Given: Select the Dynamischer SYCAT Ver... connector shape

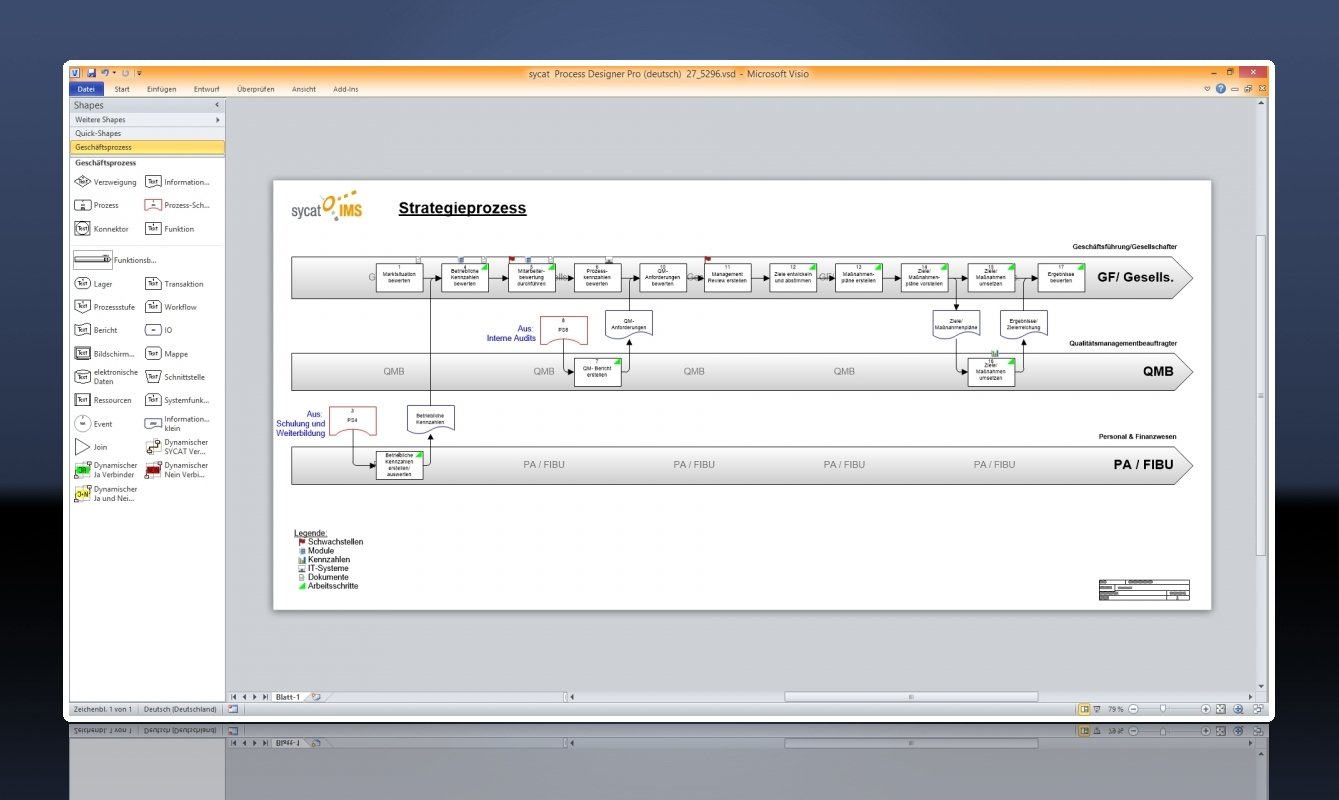Looking at the screenshot, I should [x=178, y=447].
